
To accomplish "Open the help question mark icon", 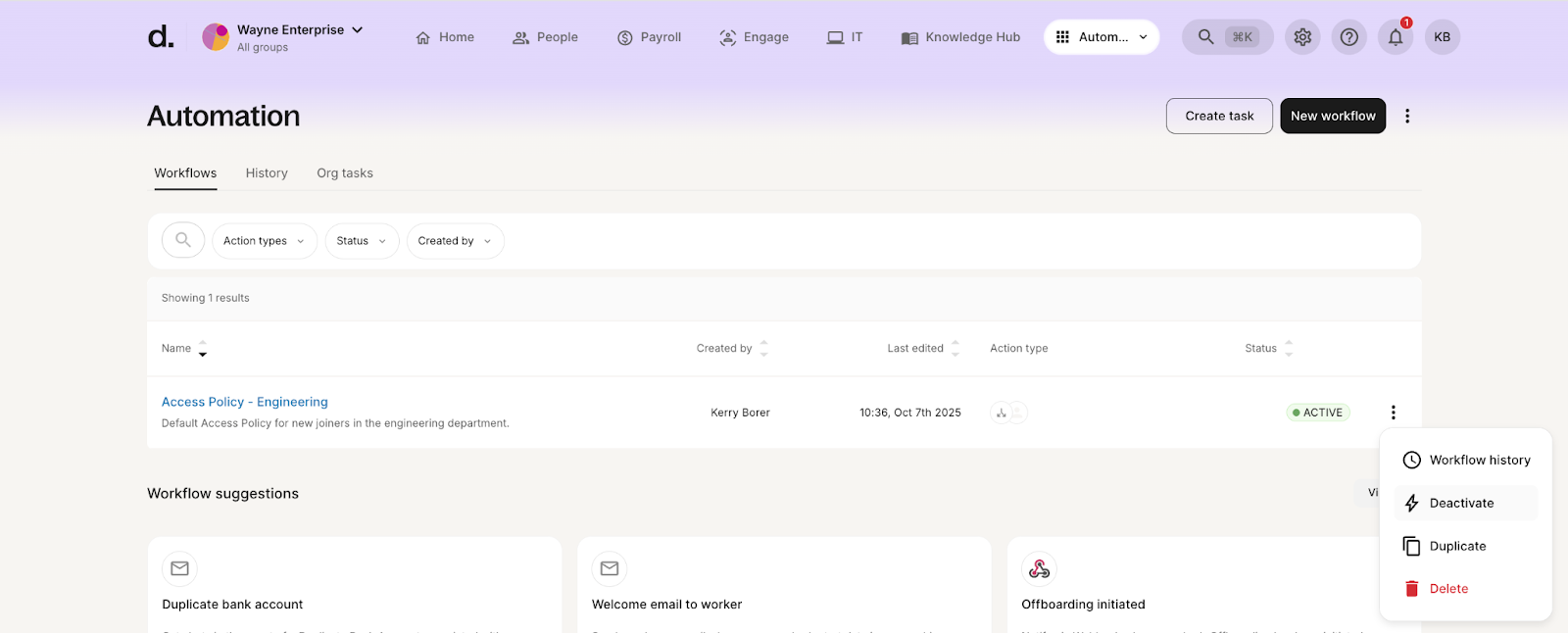I will pos(1349,37).
